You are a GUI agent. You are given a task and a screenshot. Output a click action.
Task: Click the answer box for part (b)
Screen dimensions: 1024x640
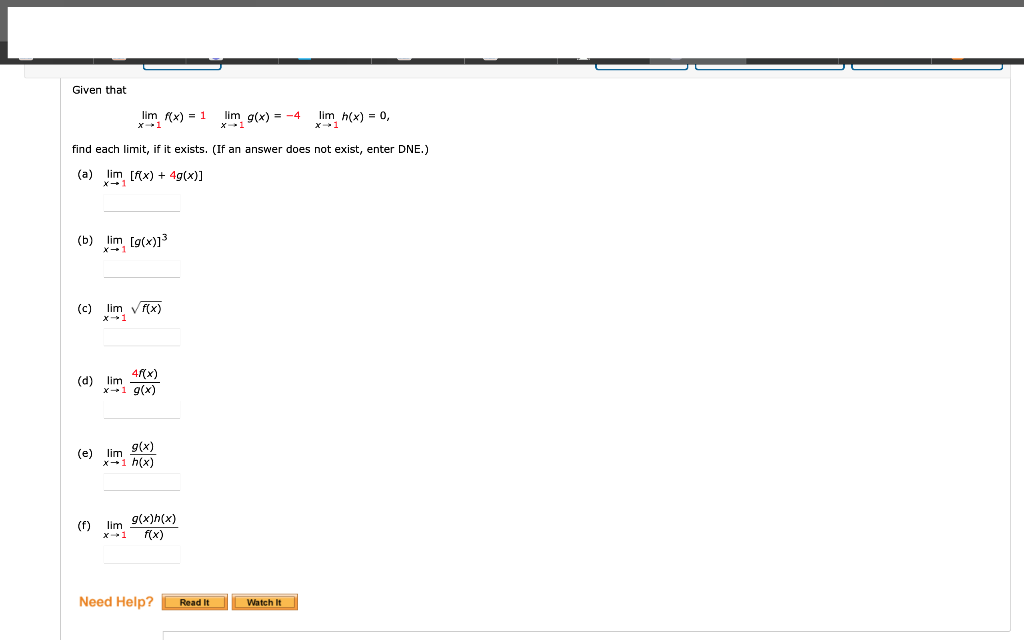click(141, 269)
